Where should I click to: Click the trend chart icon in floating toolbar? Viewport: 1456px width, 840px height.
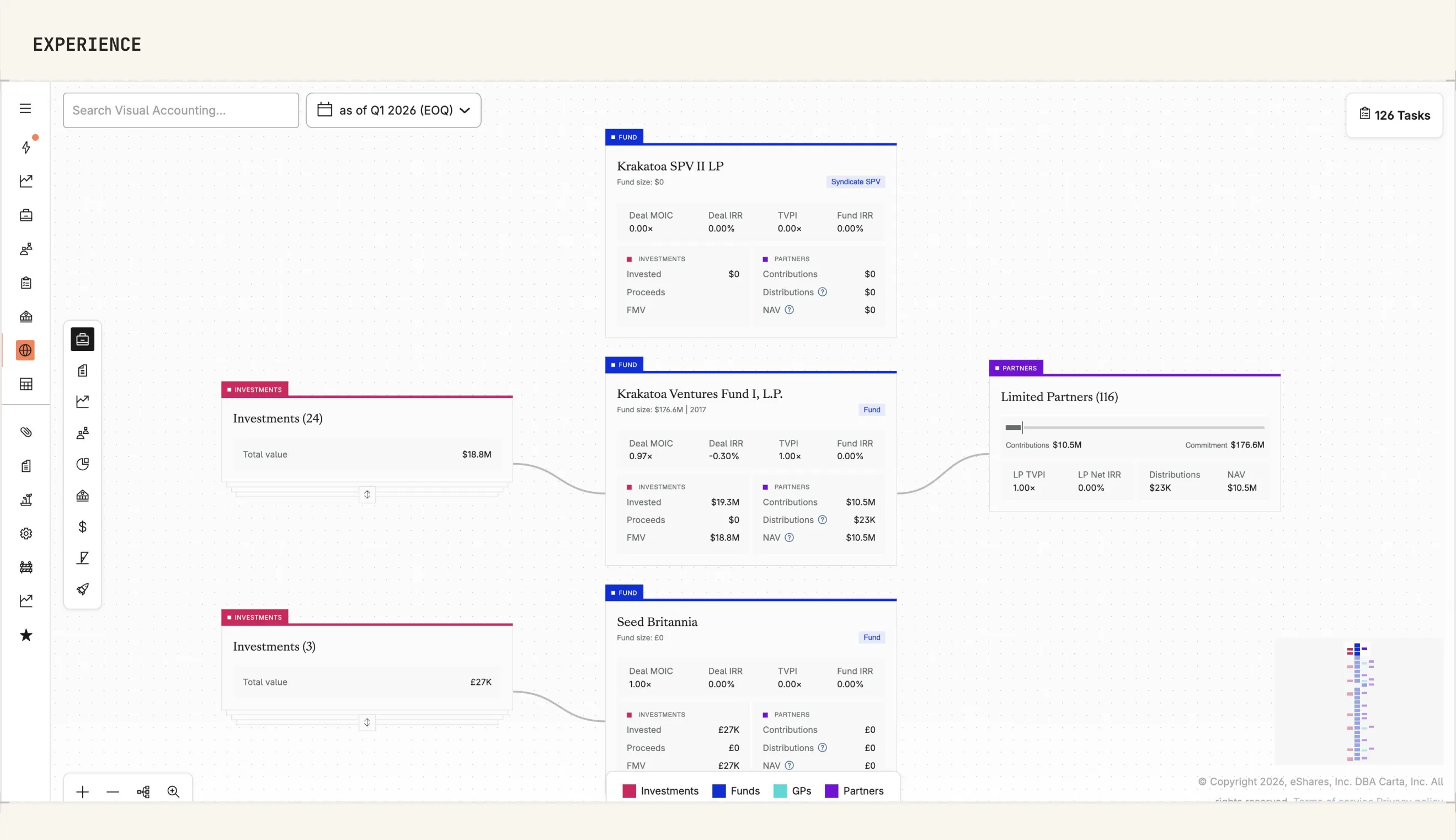(x=82, y=402)
